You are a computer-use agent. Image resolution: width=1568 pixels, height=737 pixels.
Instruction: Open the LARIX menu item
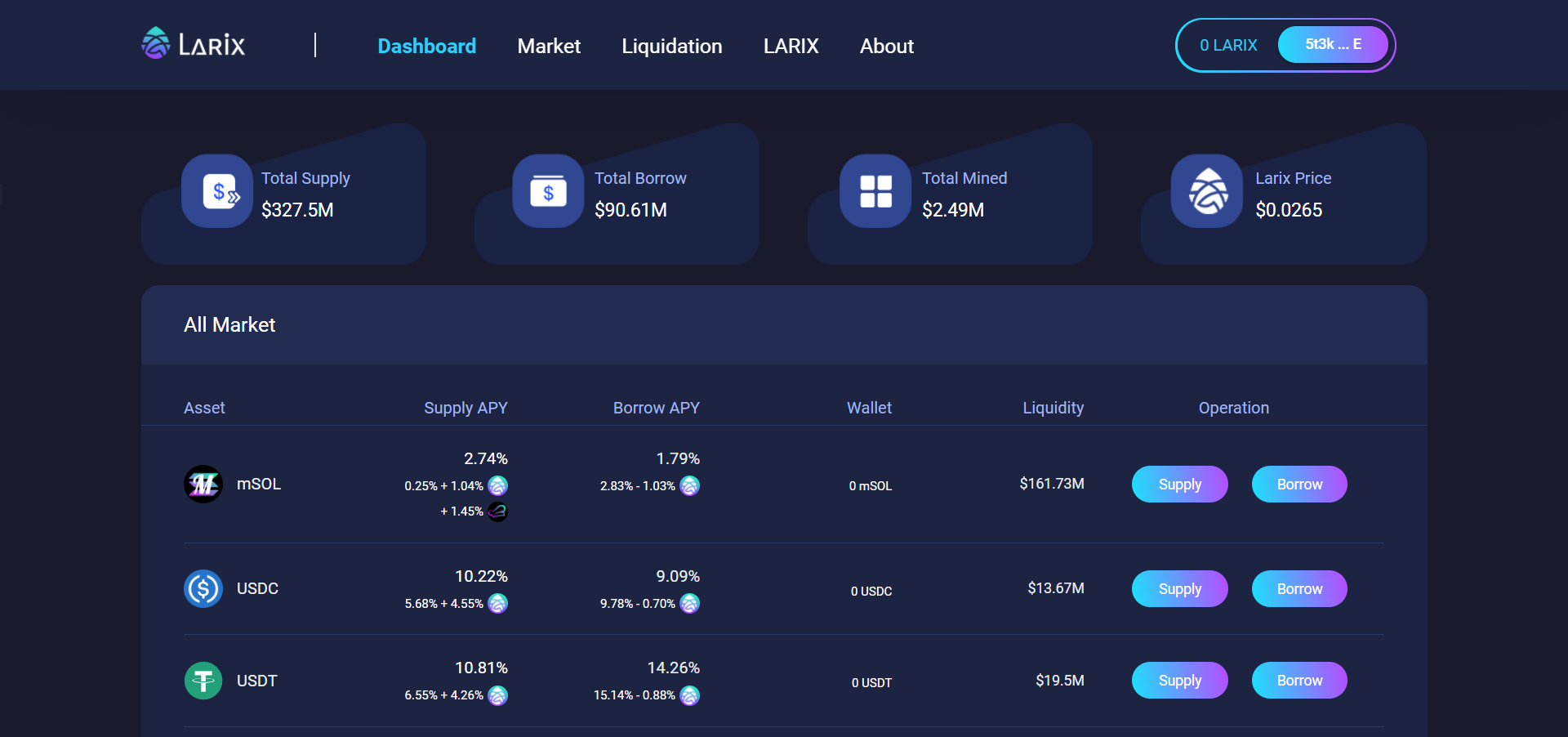pos(791,46)
